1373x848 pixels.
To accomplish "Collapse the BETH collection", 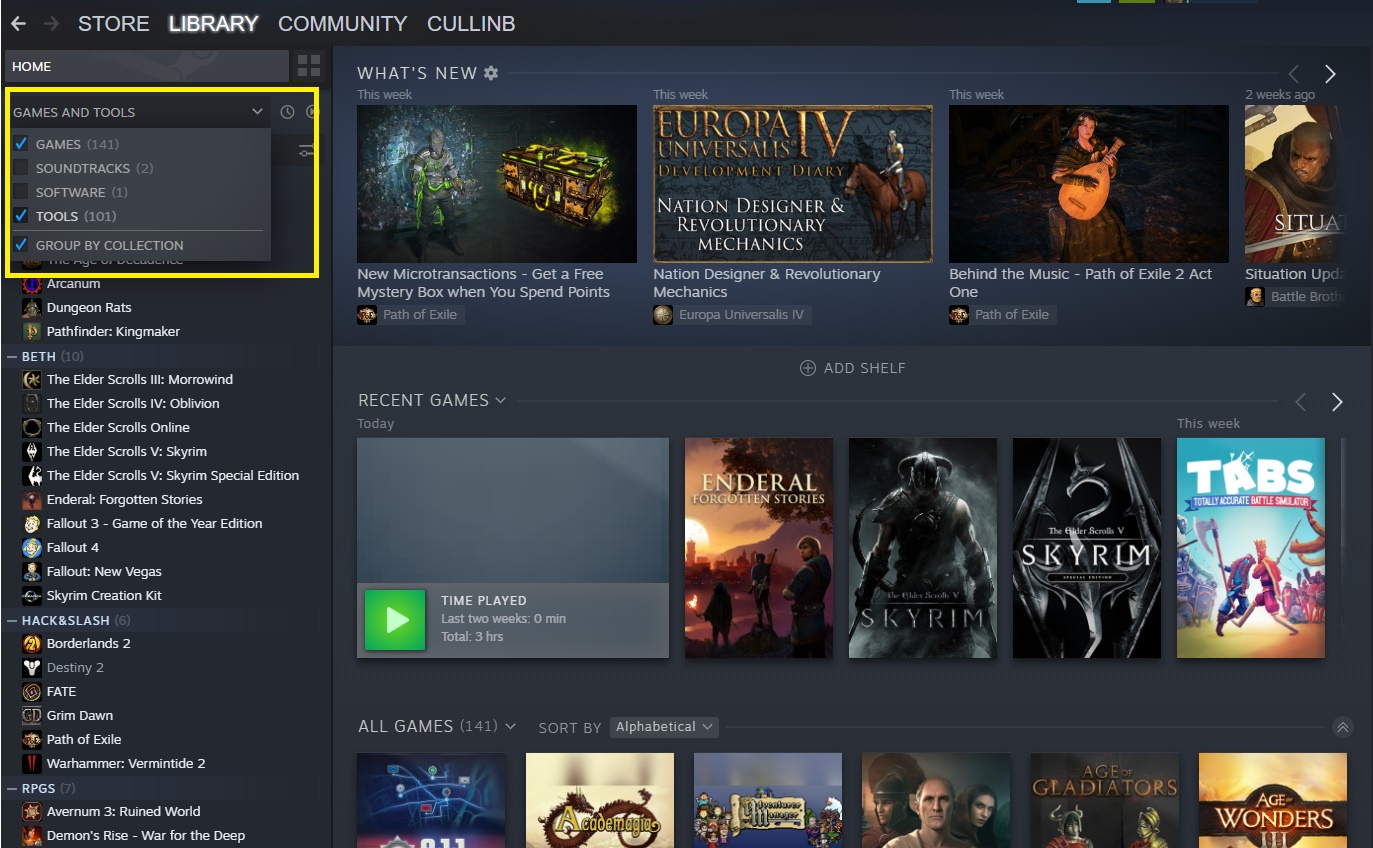I will [12, 356].
